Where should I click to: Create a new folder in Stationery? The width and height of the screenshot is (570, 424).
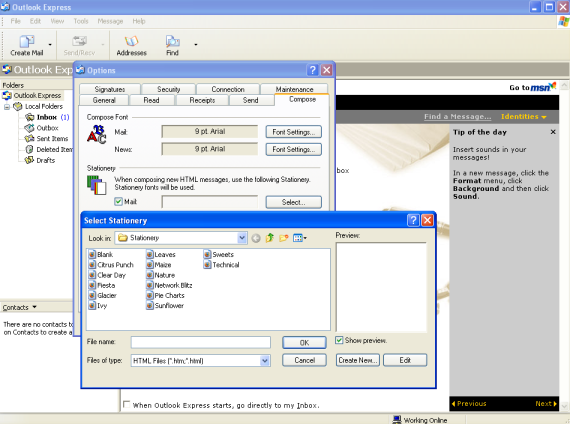tap(284, 238)
